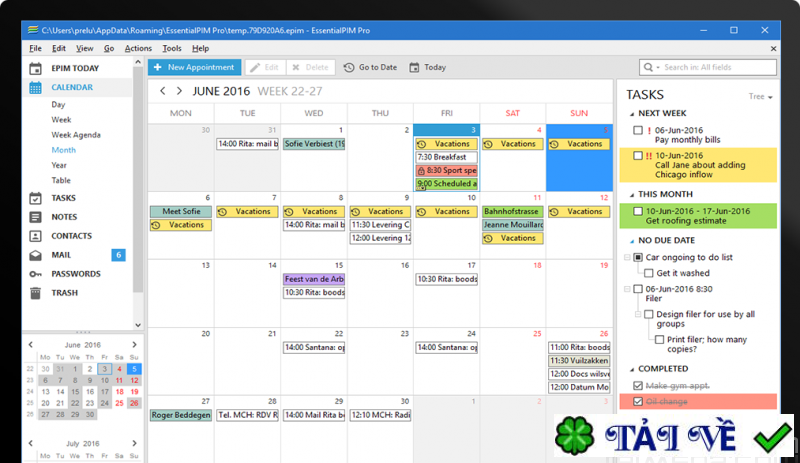The image size is (800, 463).
Task: Switch to Week calendar view
Action: pyautogui.click(x=61, y=120)
